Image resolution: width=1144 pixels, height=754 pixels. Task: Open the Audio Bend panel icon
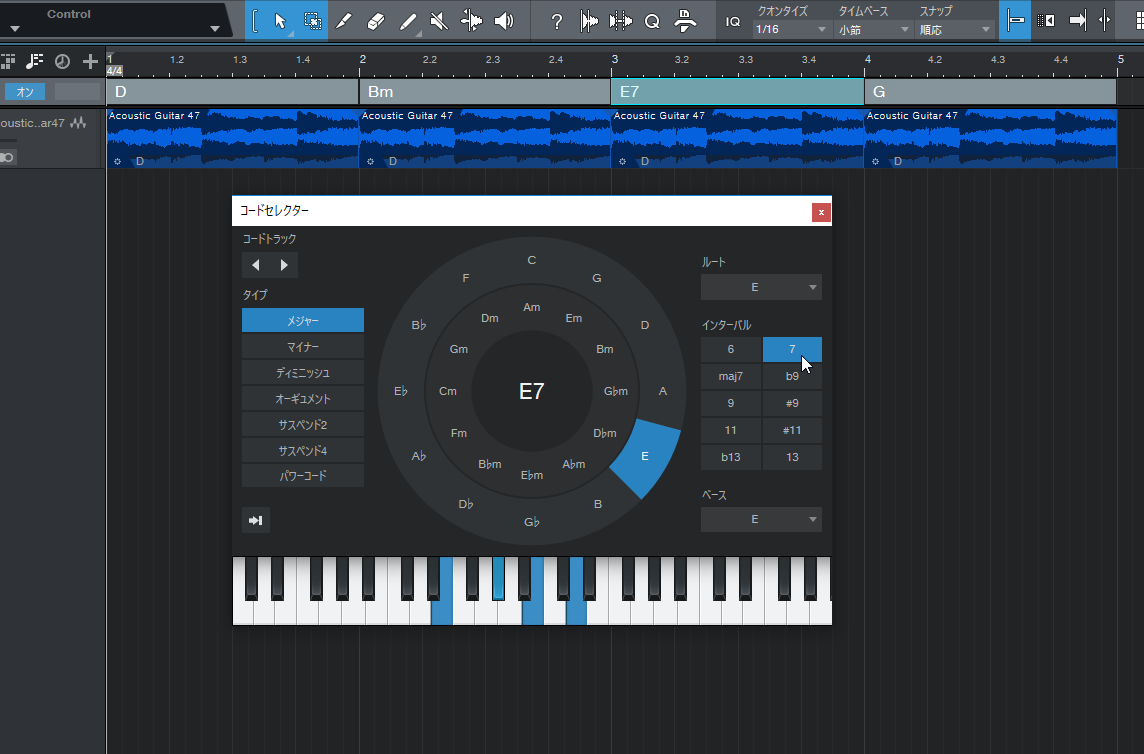pos(589,21)
